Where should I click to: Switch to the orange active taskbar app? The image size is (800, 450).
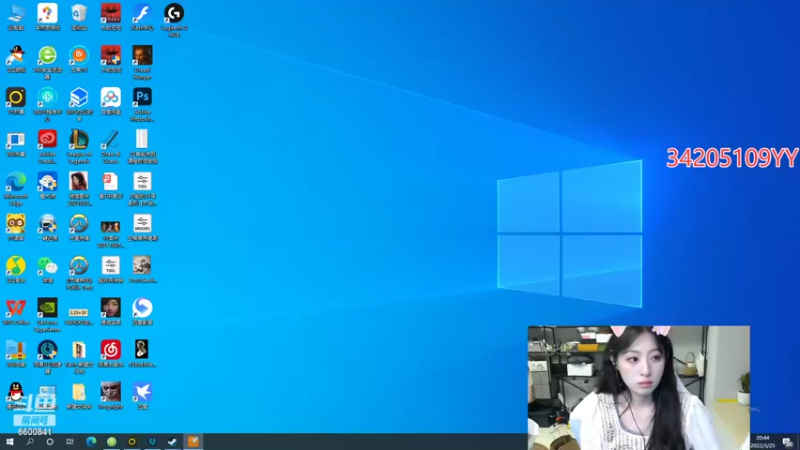point(193,442)
